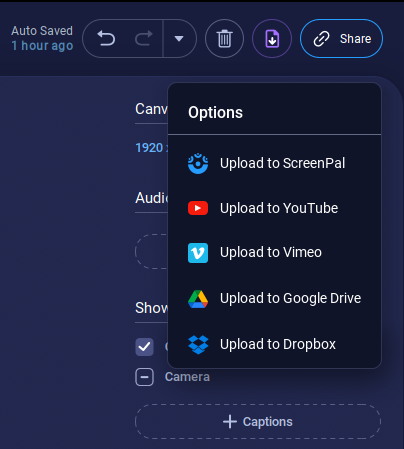This screenshot has height=449, width=404.
Task: Click the Options menu header
Action: coord(215,112)
